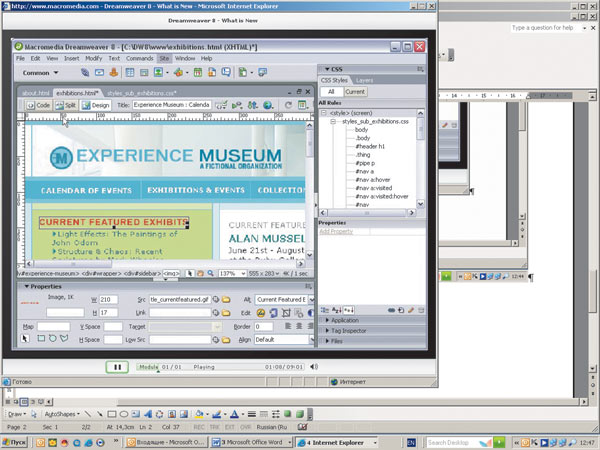
Task: Click the Attach Style Sheet chain icon
Action: 391,310
